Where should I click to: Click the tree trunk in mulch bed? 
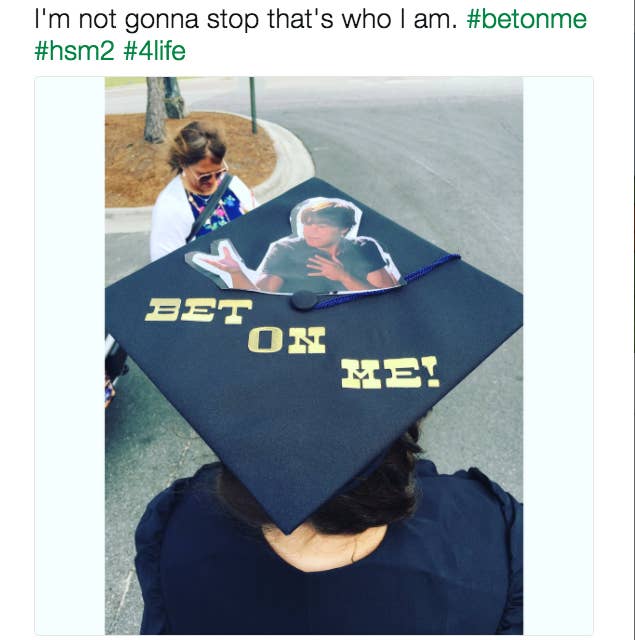[x=155, y=109]
